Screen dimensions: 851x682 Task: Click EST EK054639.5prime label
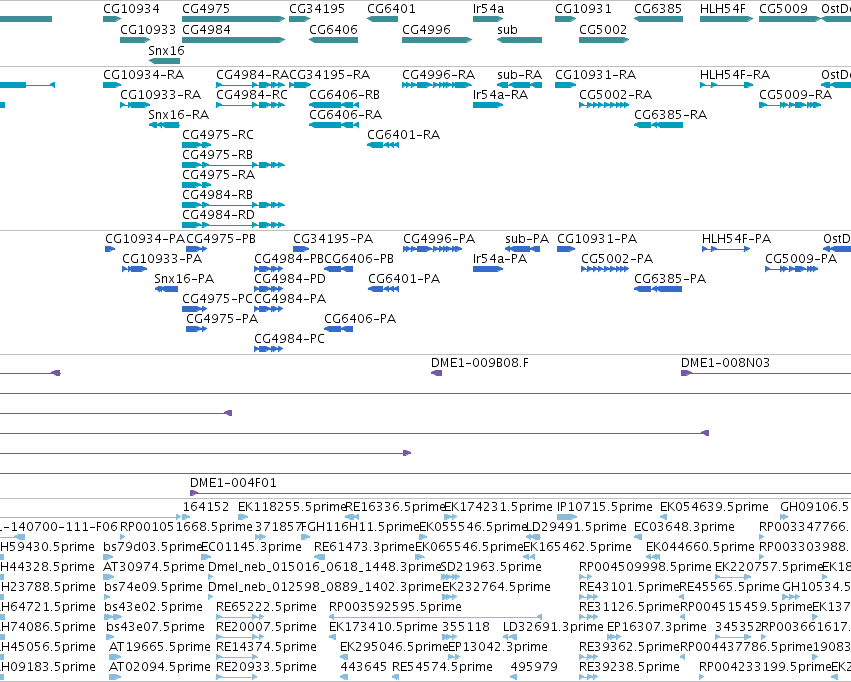click(714, 507)
